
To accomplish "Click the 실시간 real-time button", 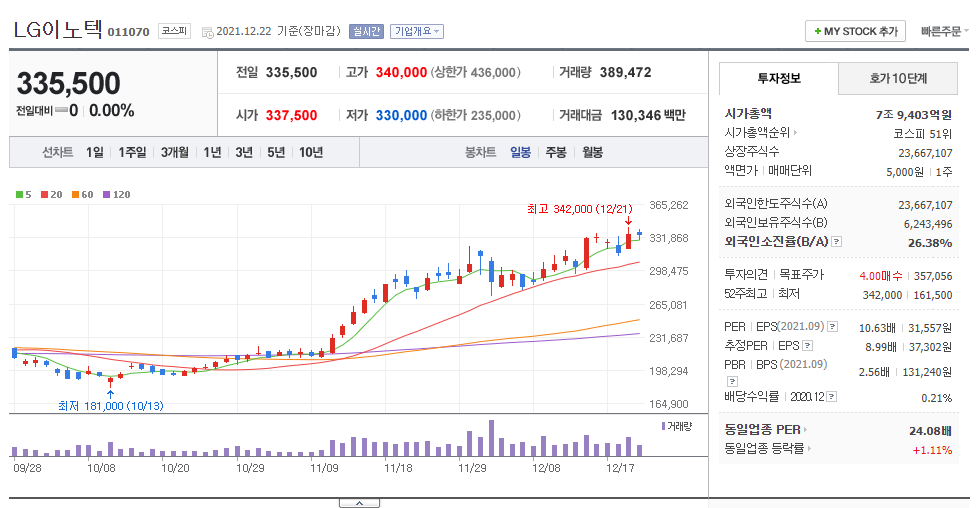I will tap(367, 31).
